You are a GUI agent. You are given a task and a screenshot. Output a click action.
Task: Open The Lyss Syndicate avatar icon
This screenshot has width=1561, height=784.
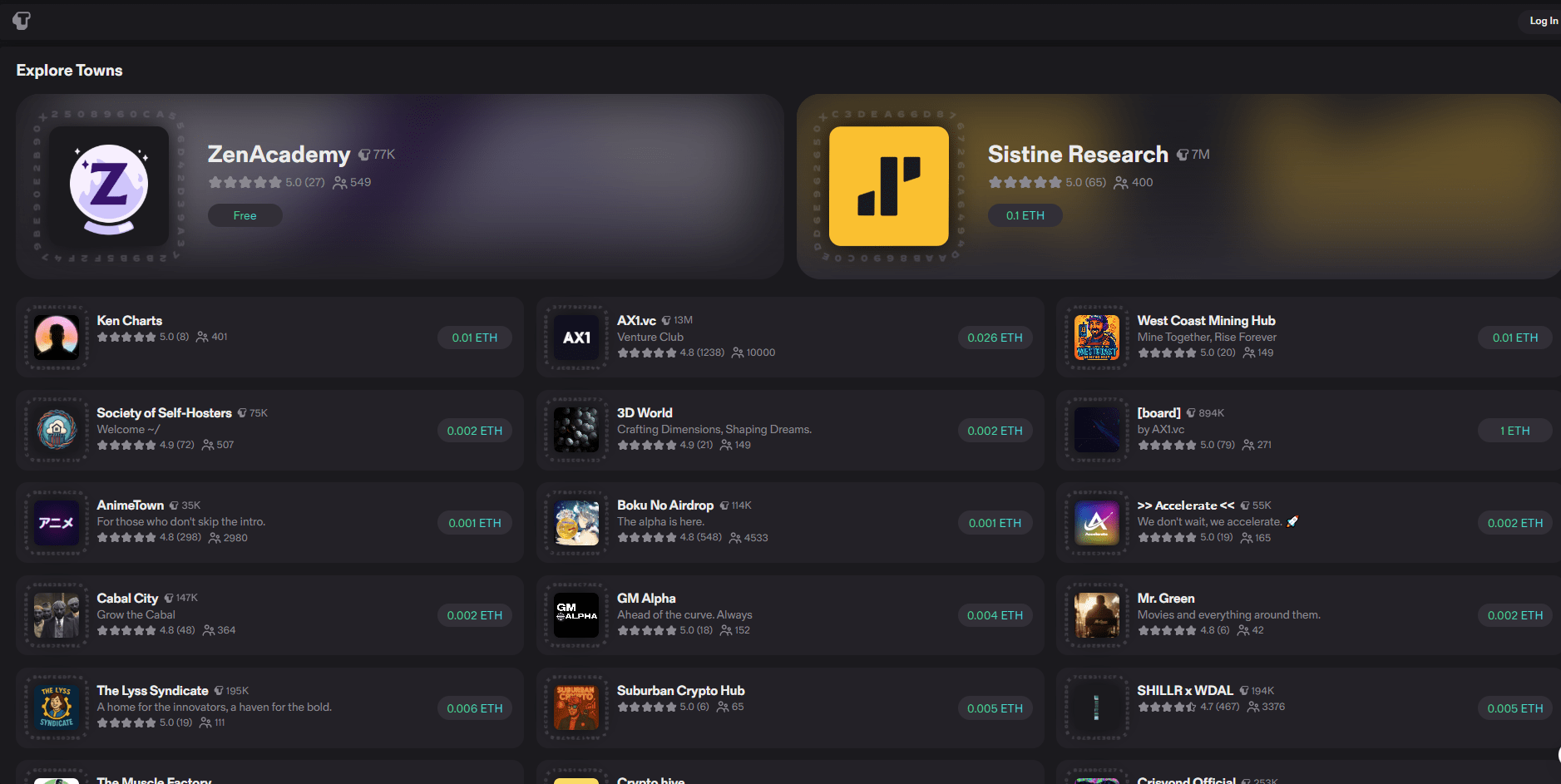57,708
